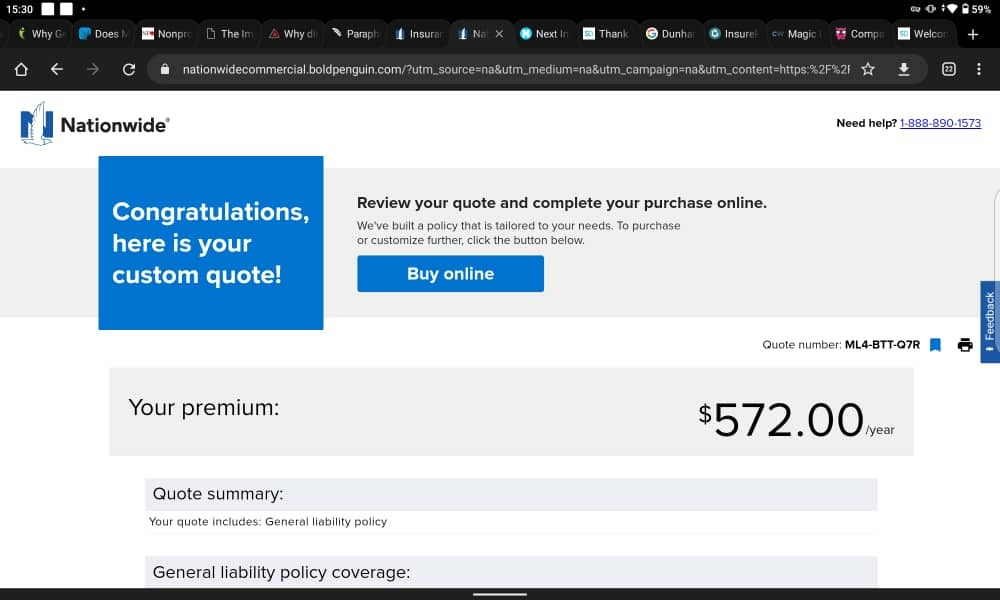The width and height of the screenshot is (1000, 600).
Task: Click 'General liability policy coverage:' heading
Action: click(281, 573)
